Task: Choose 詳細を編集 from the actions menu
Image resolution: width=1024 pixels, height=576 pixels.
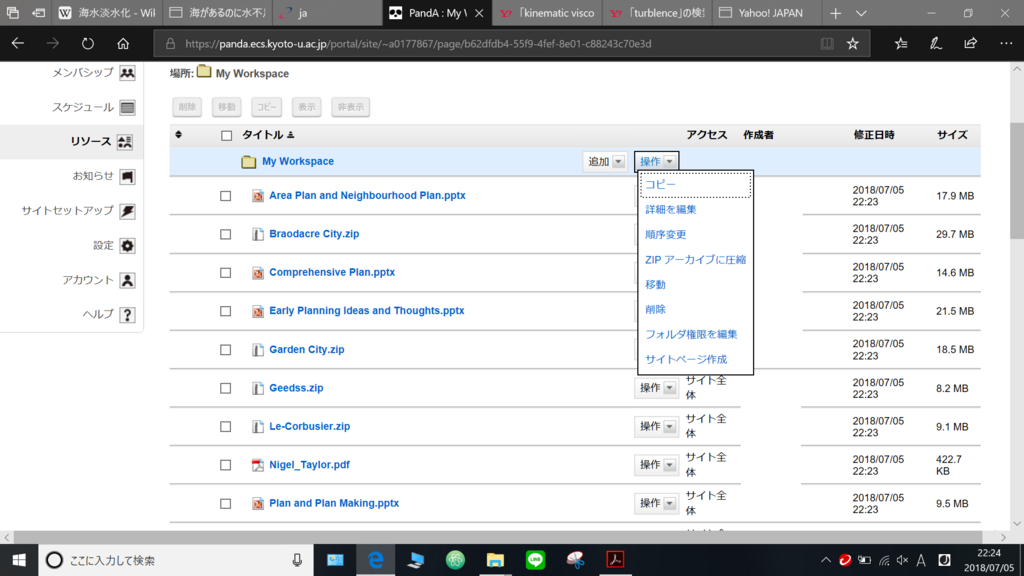Action: click(696, 210)
